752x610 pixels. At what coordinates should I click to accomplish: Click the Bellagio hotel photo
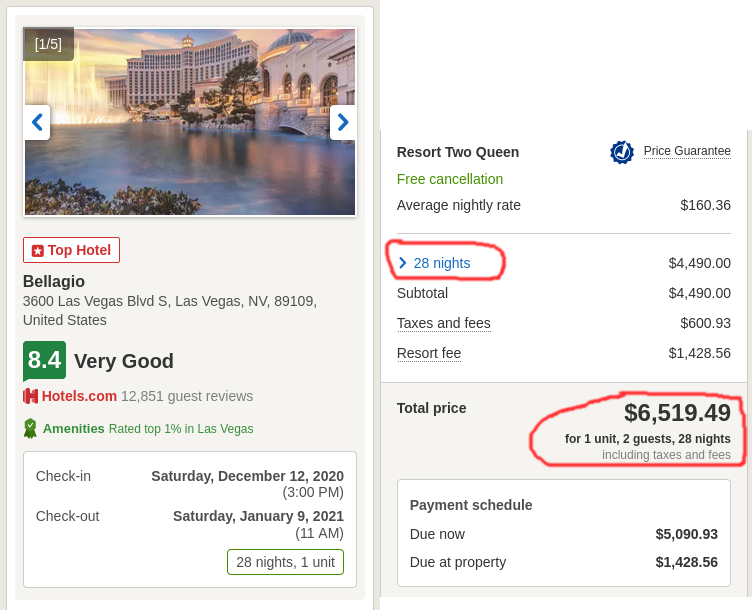click(x=190, y=122)
